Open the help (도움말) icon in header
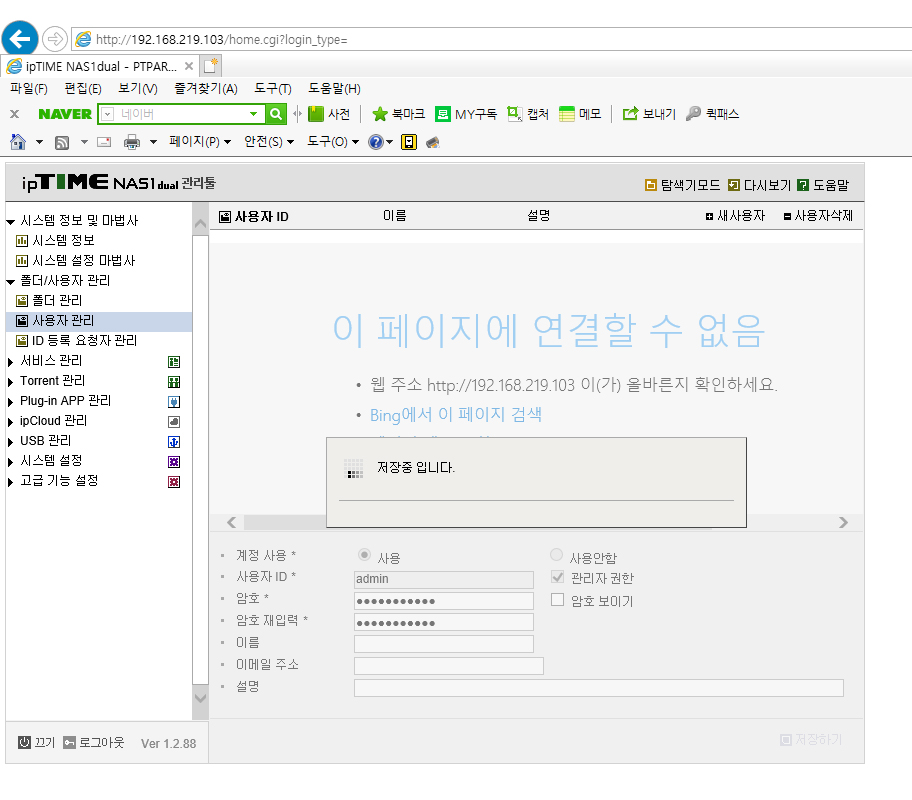912x800 pixels. click(803, 185)
